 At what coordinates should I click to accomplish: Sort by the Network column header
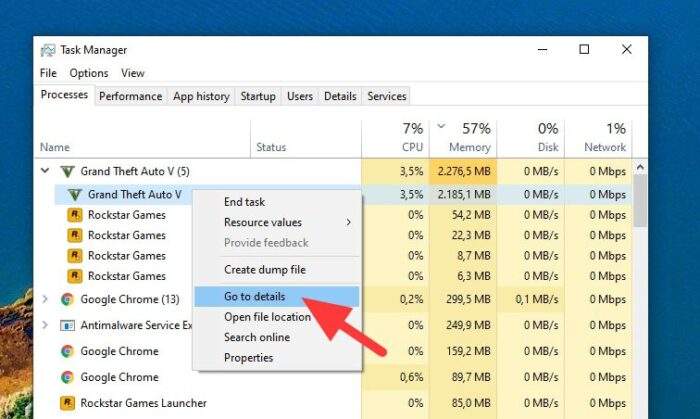[x=599, y=139]
